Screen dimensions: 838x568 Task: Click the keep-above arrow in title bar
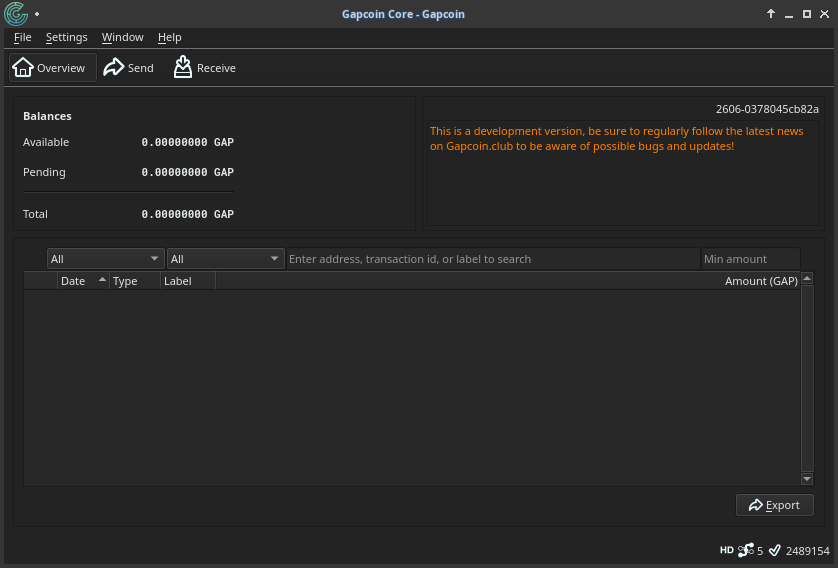pyautogui.click(x=771, y=14)
